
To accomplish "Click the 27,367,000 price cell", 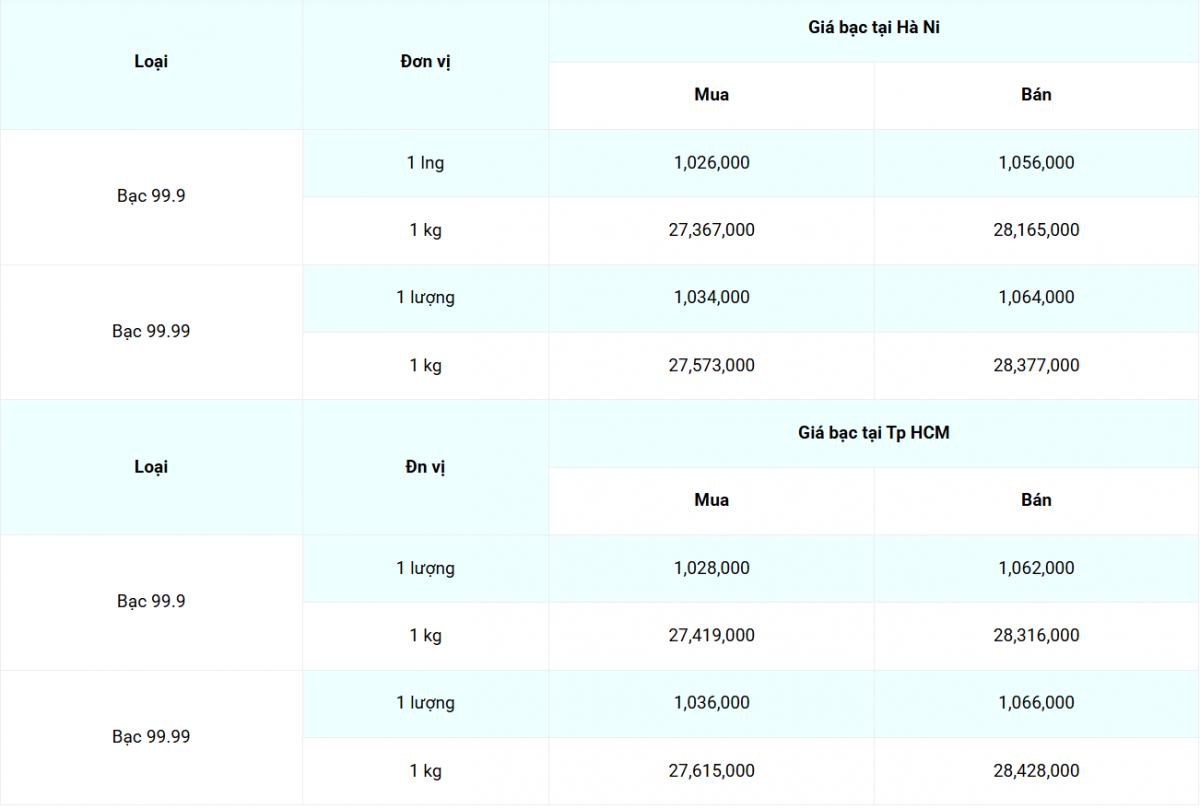I will click(x=711, y=230).
